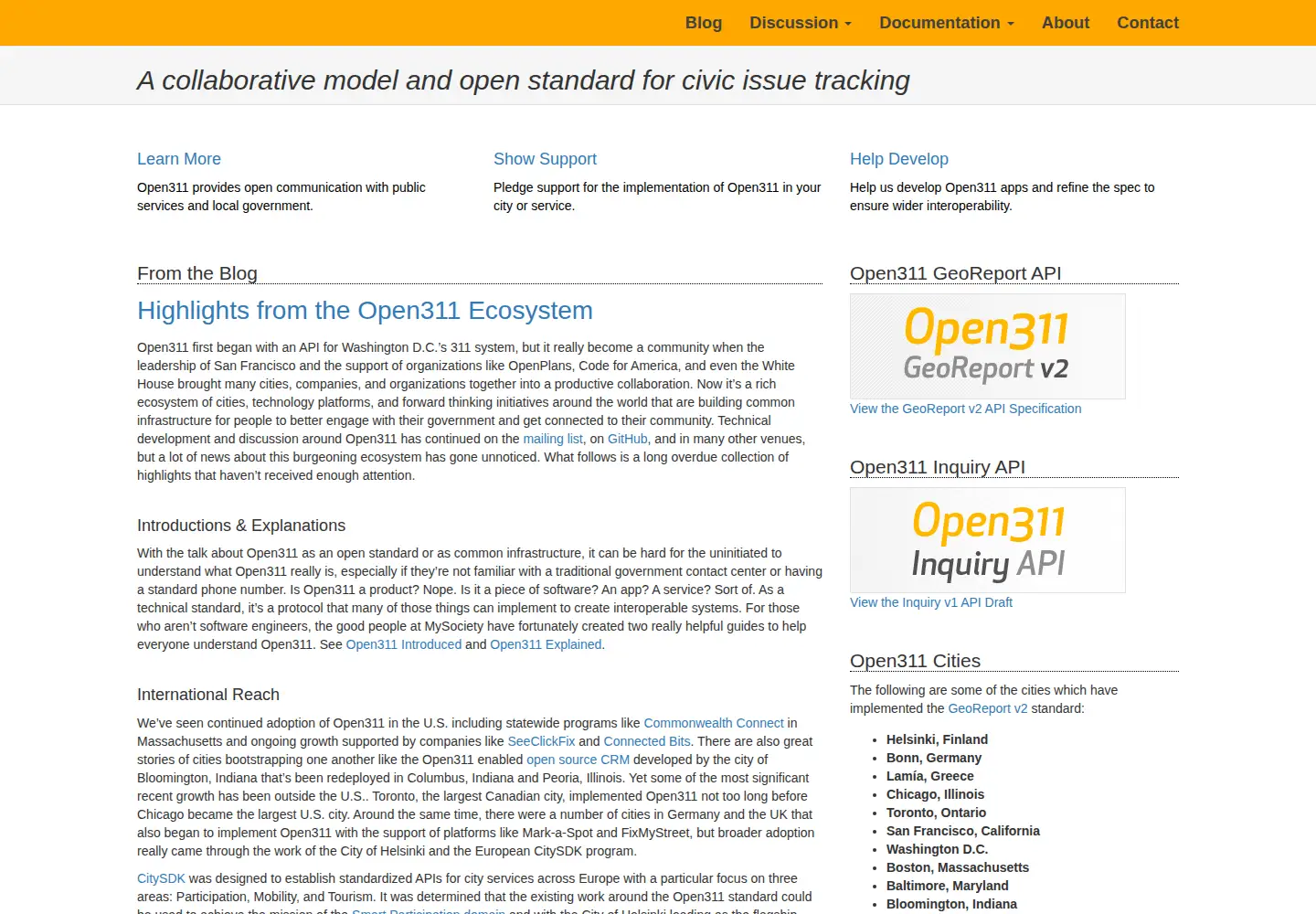The height and width of the screenshot is (914, 1316).
Task: Follow the Help Develop link
Action: (899, 159)
